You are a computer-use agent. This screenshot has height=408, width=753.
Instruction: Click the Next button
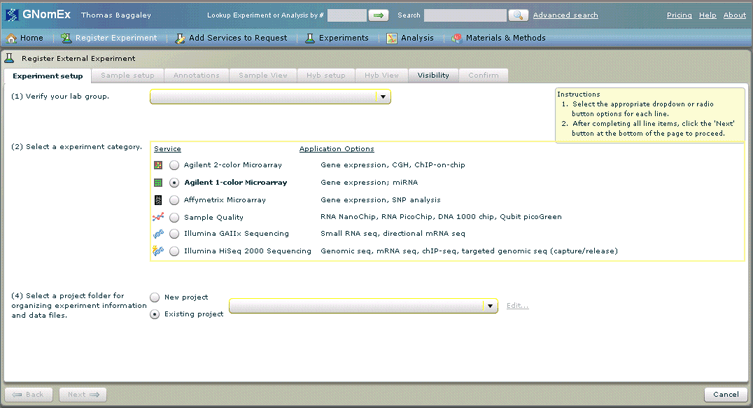click(x=83, y=395)
